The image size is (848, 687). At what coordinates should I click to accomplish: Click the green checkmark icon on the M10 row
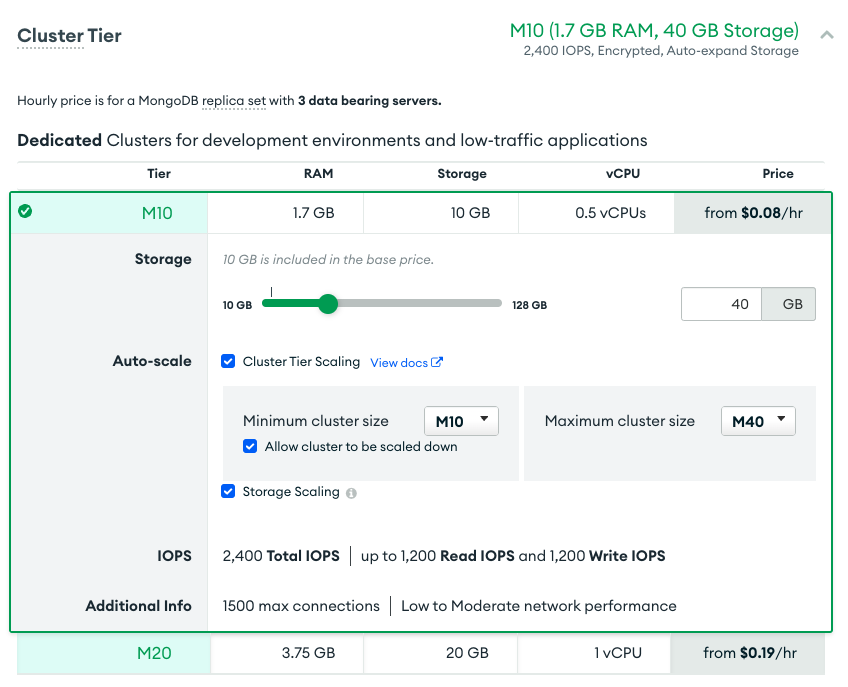click(x=25, y=212)
